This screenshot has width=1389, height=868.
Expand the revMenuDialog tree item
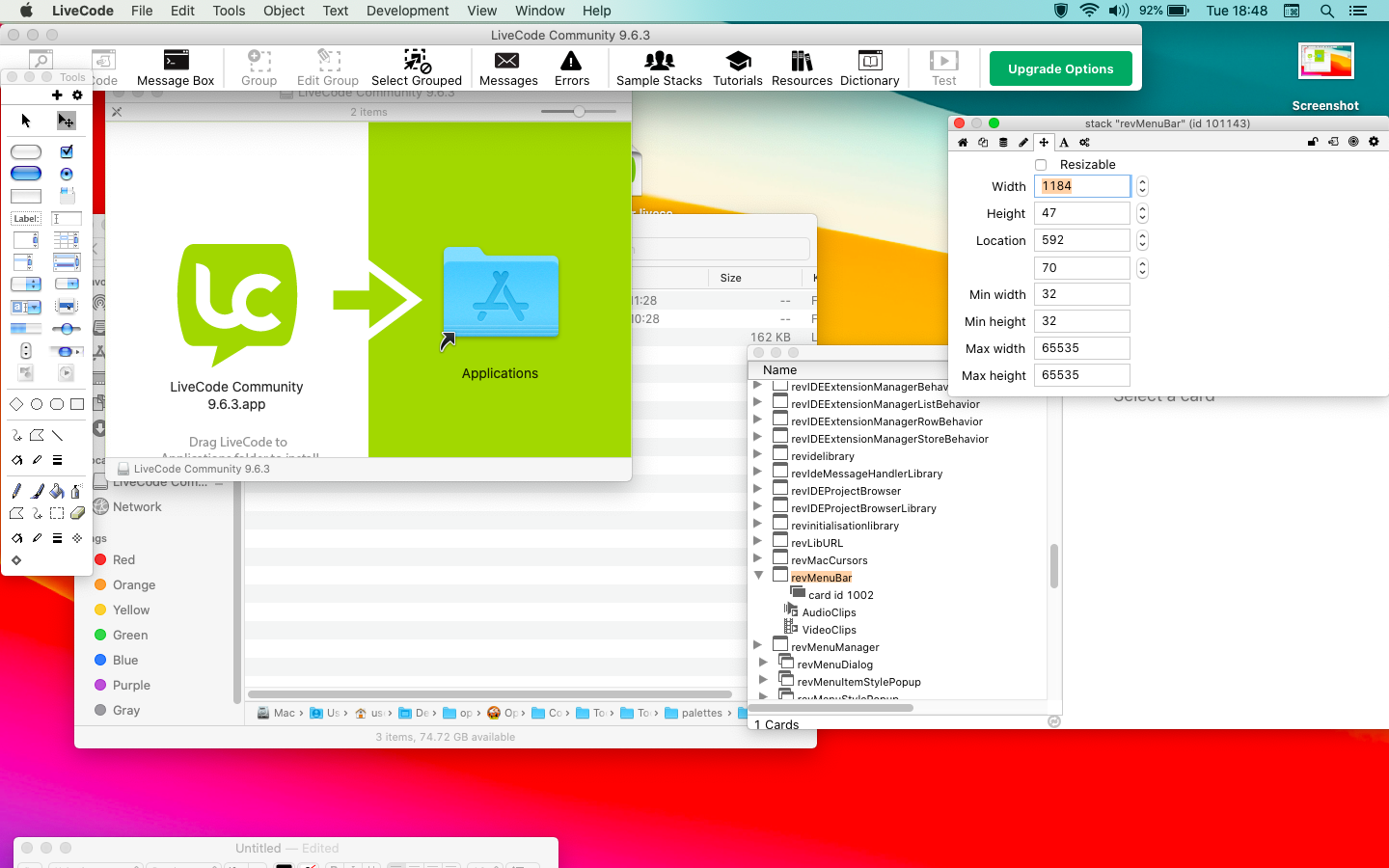tap(763, 663)
